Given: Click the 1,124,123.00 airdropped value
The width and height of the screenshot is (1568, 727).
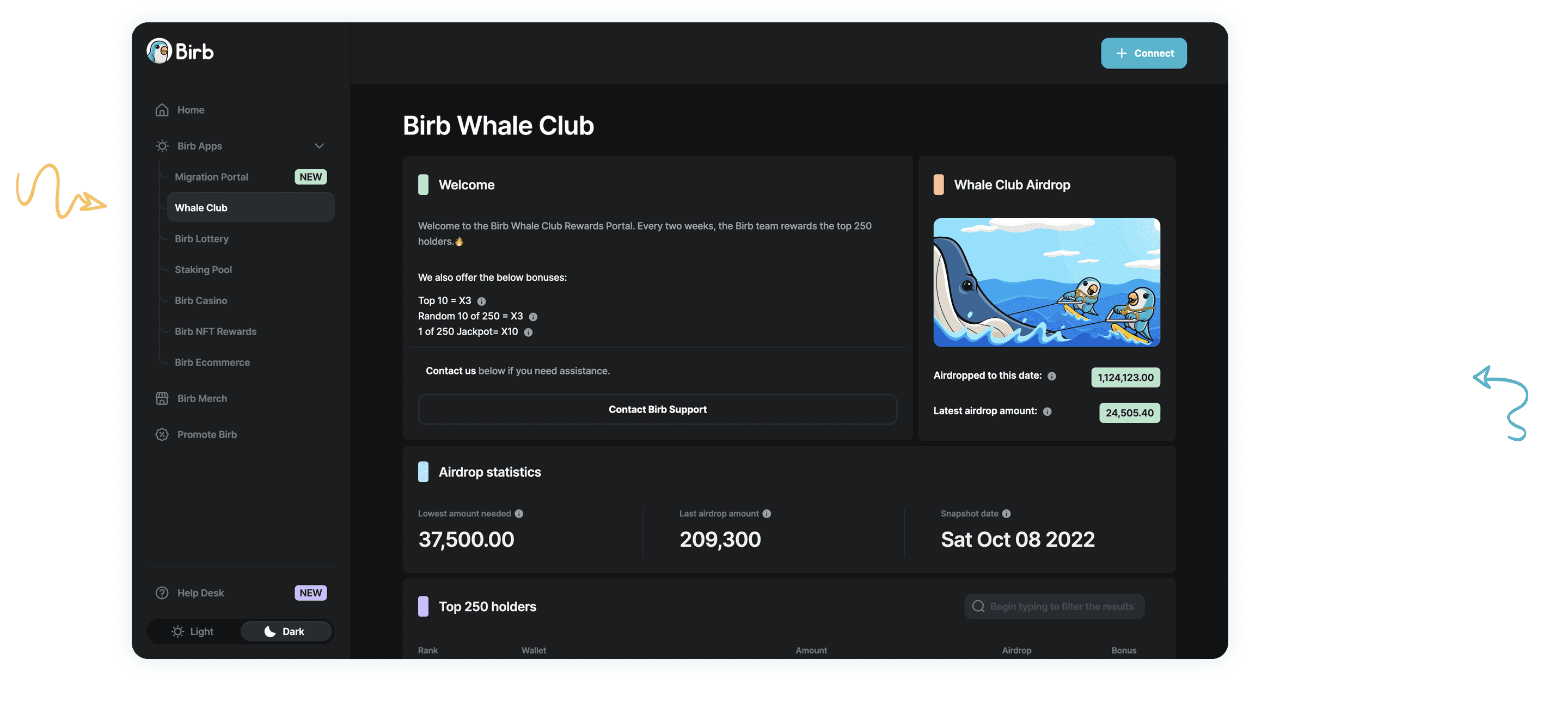Looking at the screenshot, I should (x=1125, y=378).
